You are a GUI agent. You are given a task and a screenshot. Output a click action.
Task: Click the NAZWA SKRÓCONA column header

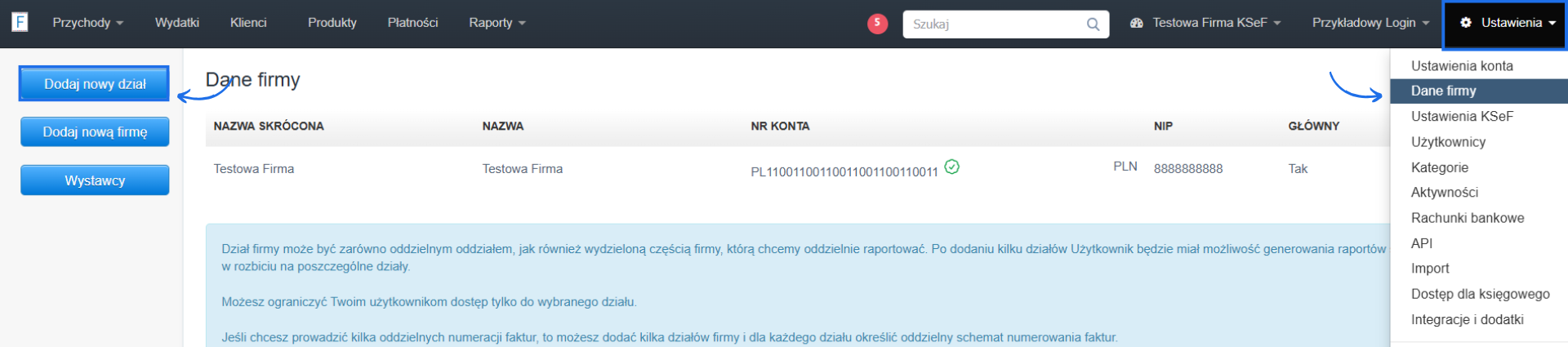(269, 127)
